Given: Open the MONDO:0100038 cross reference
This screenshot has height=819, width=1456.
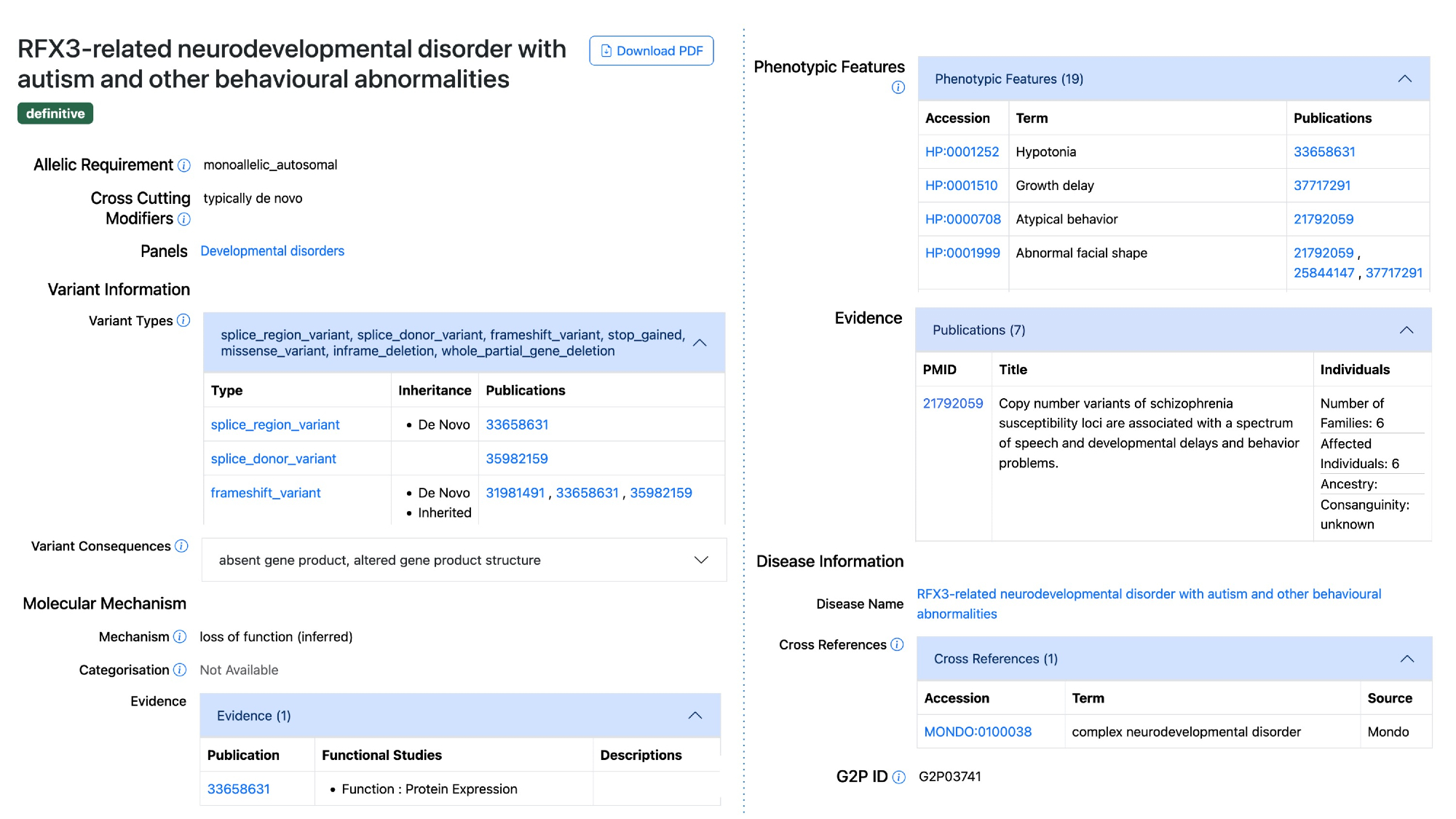Looking at the screenshot, I should coord(978,732).
